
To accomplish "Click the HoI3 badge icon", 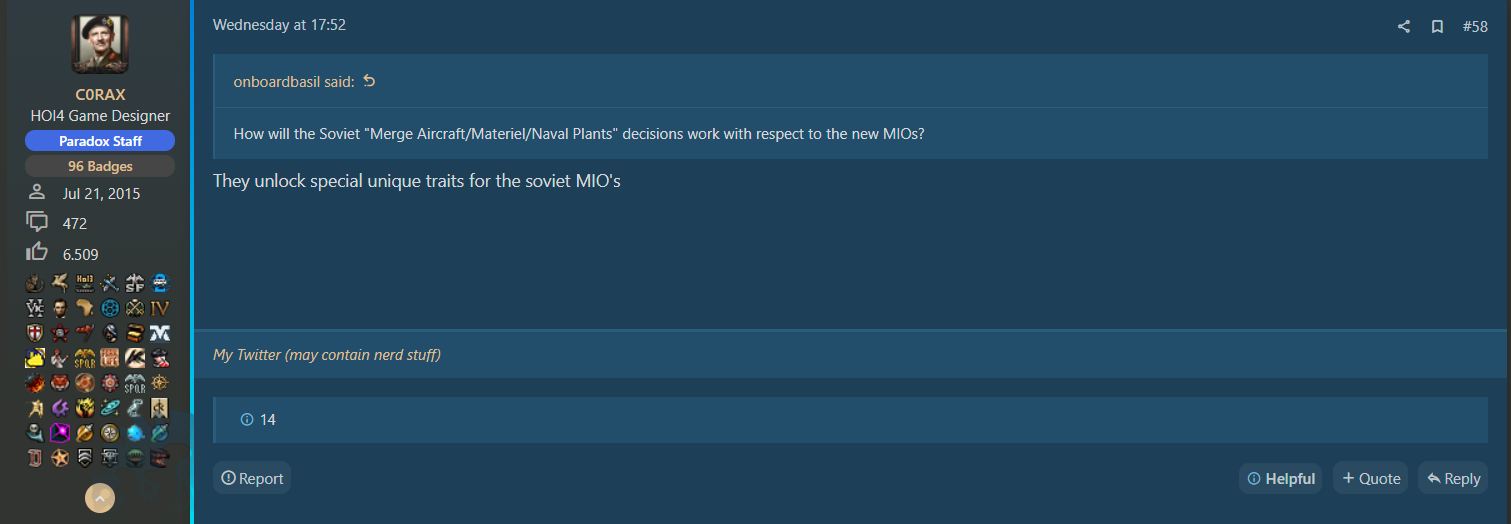I will click(86, 283).
